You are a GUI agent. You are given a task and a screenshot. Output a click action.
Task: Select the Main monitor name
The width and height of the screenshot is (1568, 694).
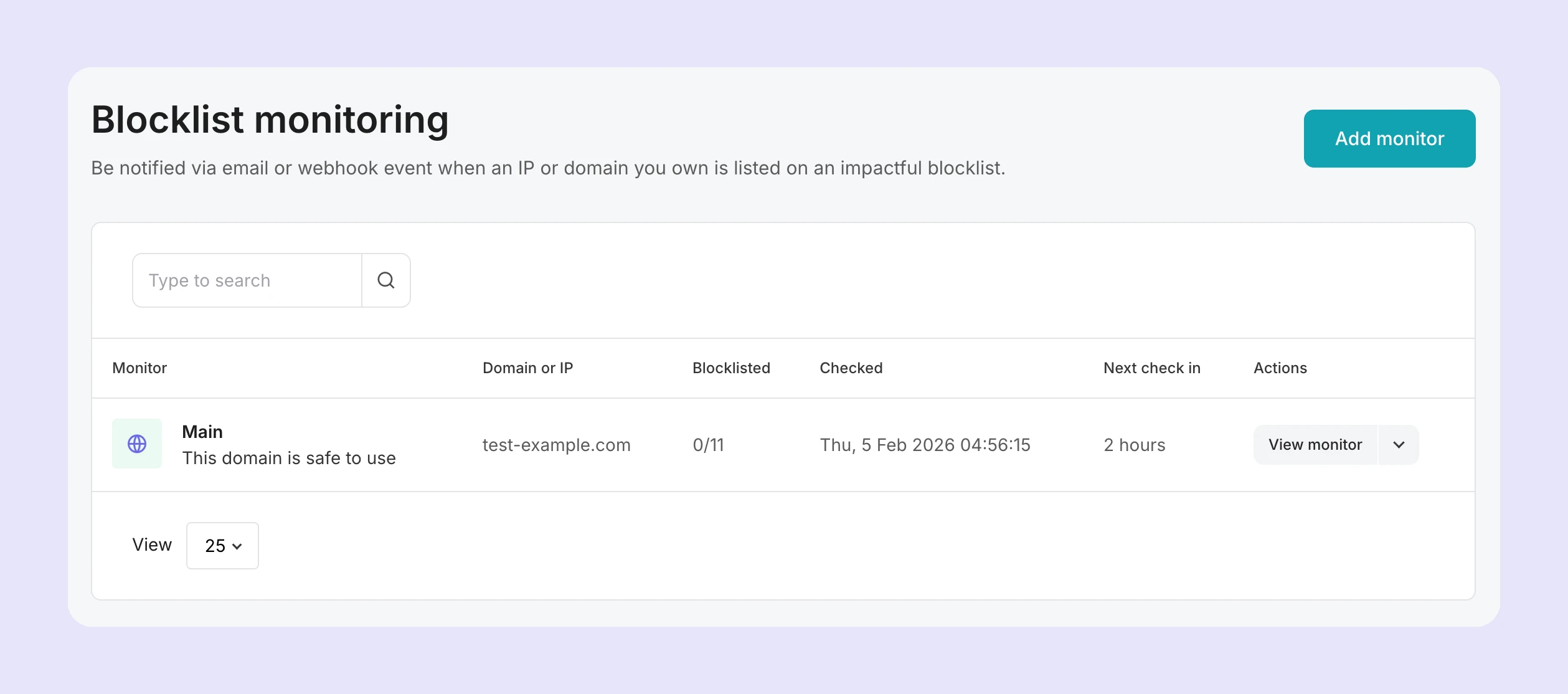pyautogui.click(x=202, y=431)
